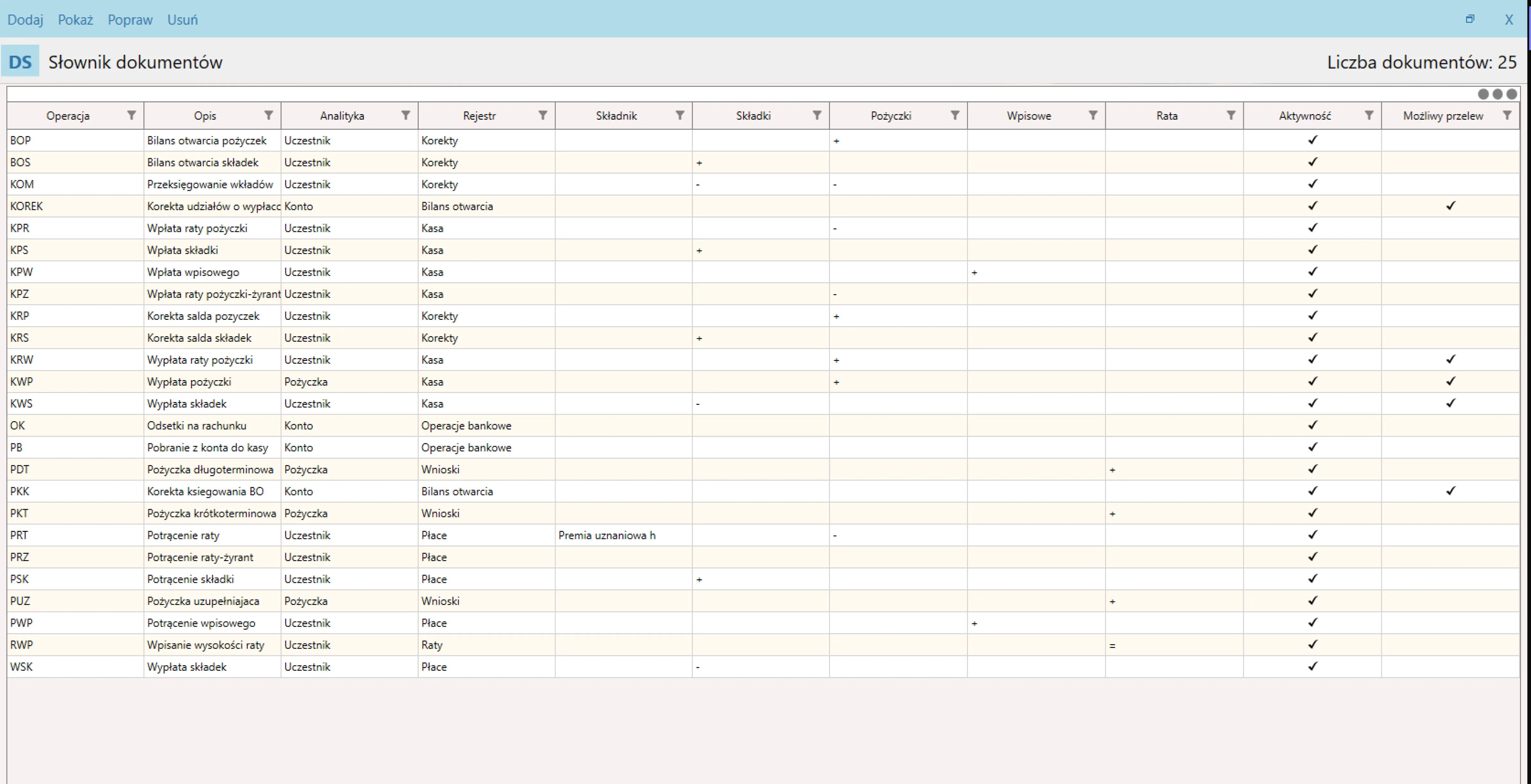This screenshot has width=1531, height=784.
Task: Select the WSK operation cell
Action: point(75,668)
